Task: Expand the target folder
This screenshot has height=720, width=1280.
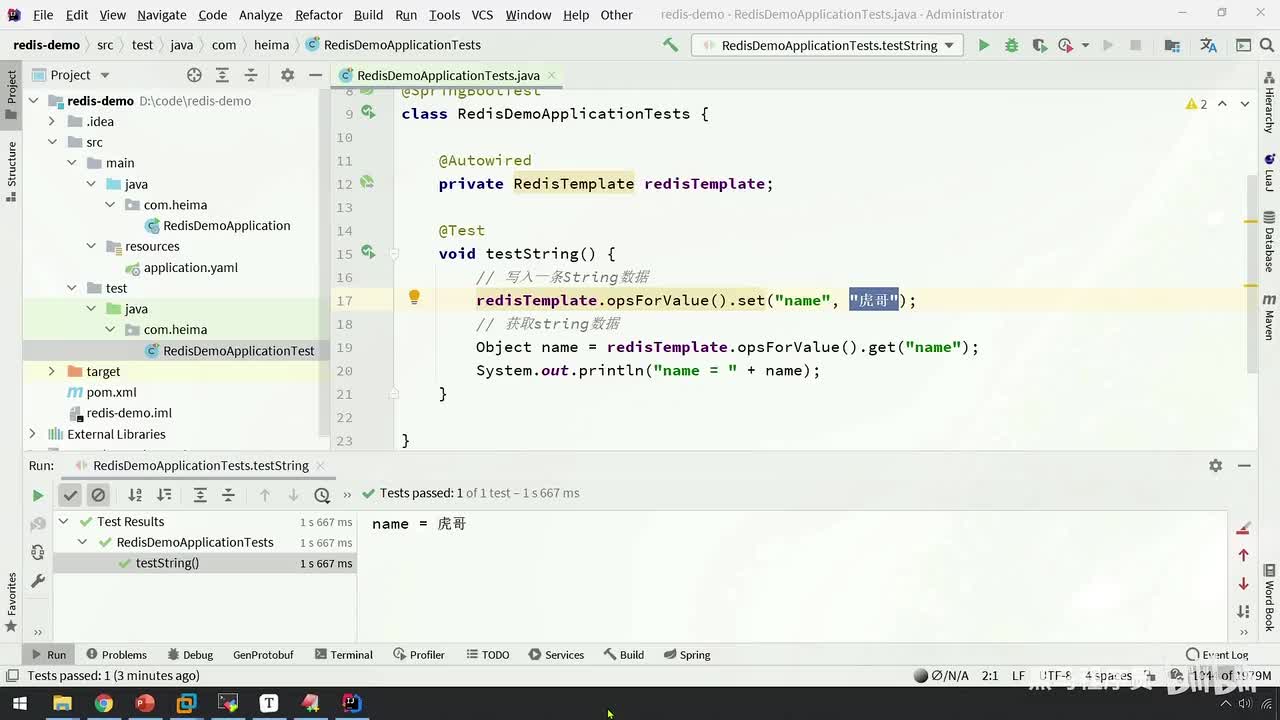Action: click(52, 371)
